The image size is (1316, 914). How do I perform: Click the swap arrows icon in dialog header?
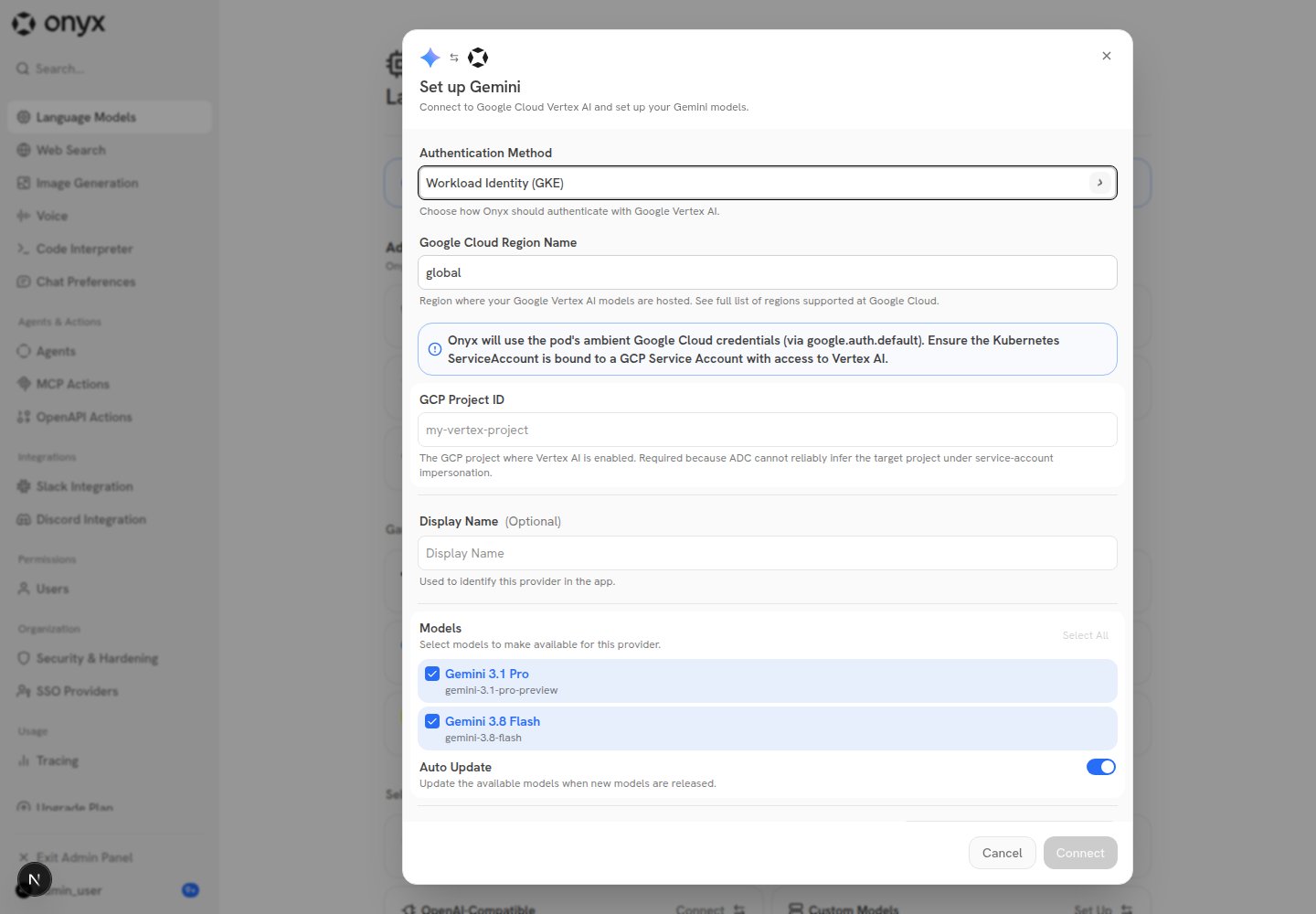pyautogui.click(x=454, y=58)
